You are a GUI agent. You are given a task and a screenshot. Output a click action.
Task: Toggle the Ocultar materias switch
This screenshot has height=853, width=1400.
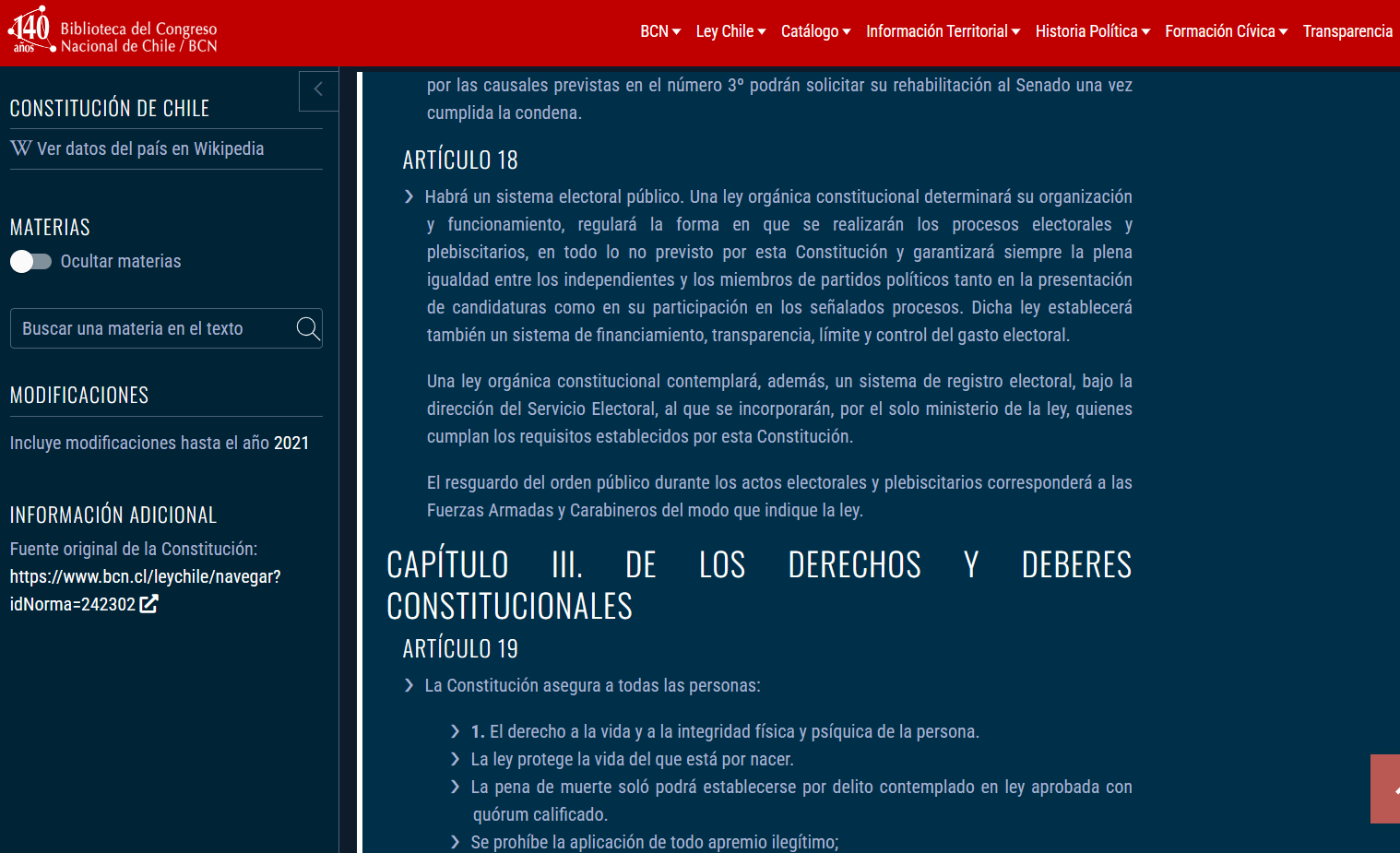[30, 262]
